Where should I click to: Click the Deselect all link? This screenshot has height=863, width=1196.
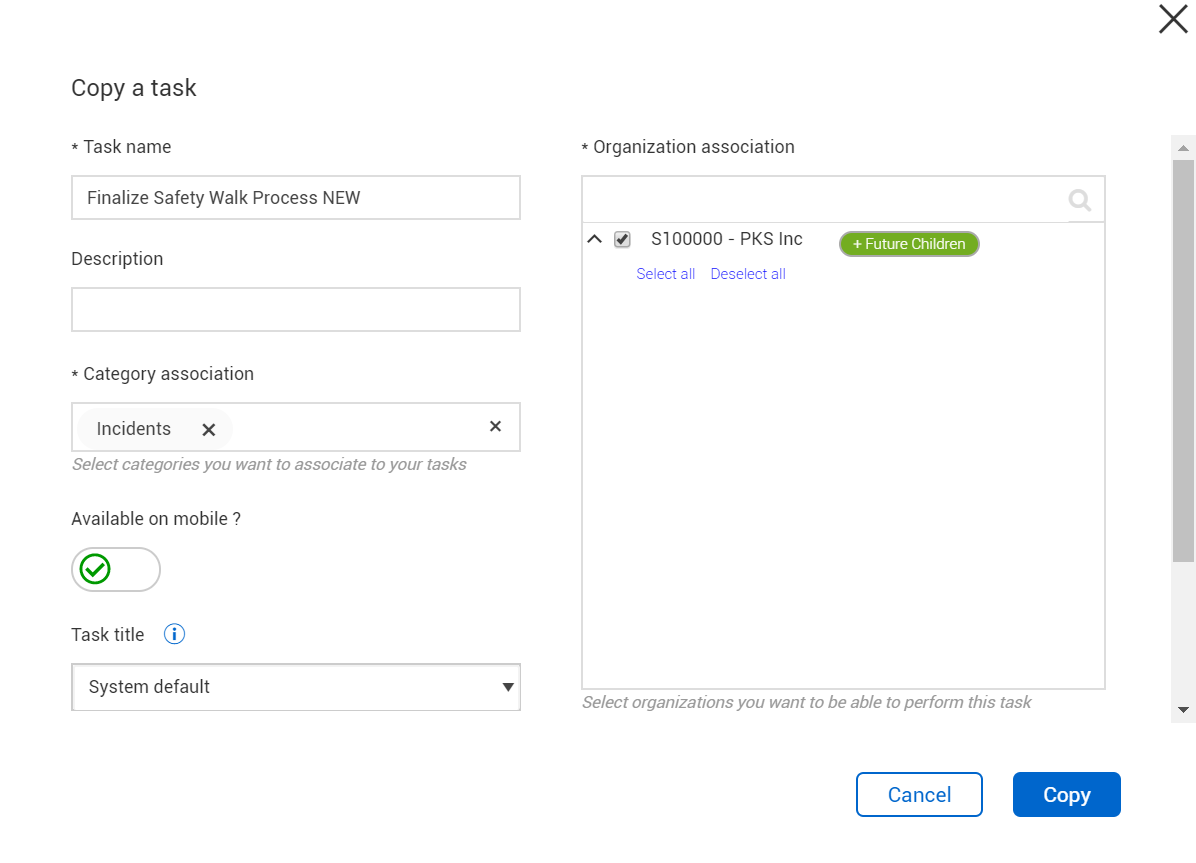click(x=748, y=274)
